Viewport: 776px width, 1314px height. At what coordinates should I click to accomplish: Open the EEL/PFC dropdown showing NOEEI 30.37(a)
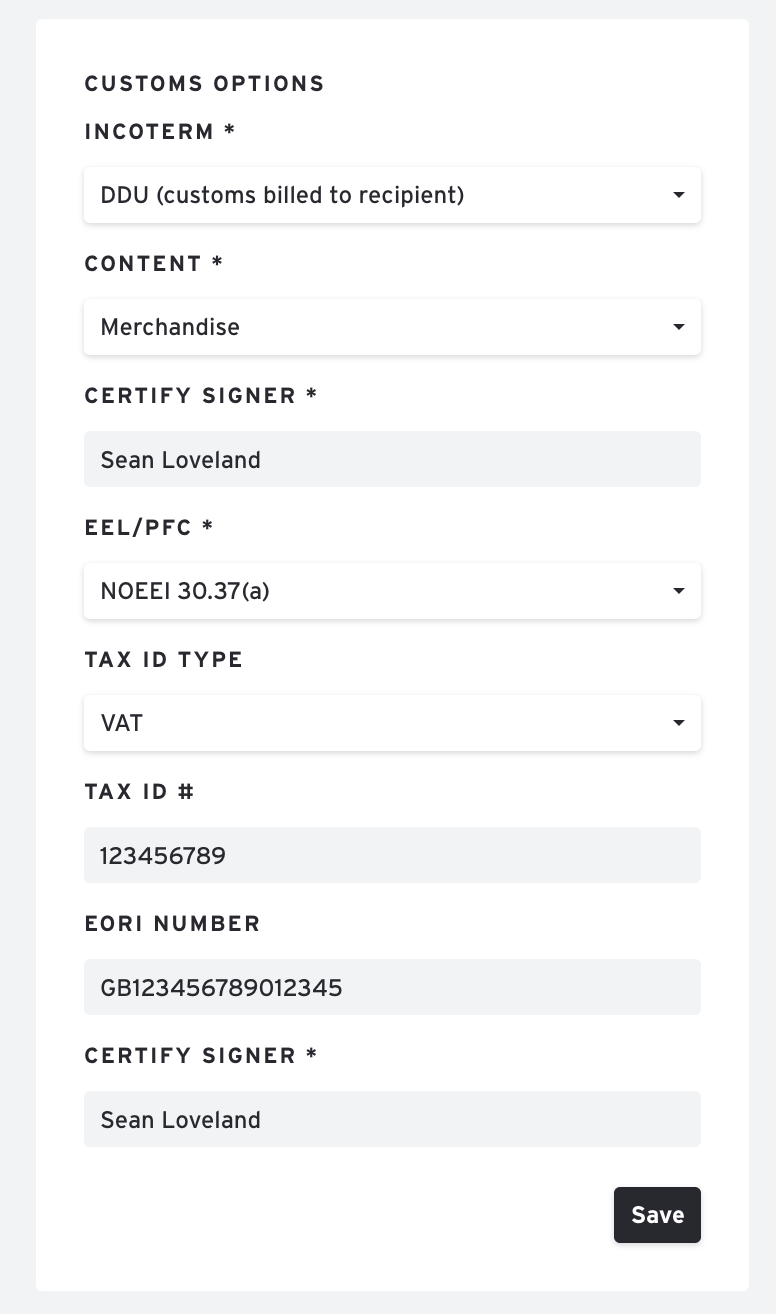point(392,591)
